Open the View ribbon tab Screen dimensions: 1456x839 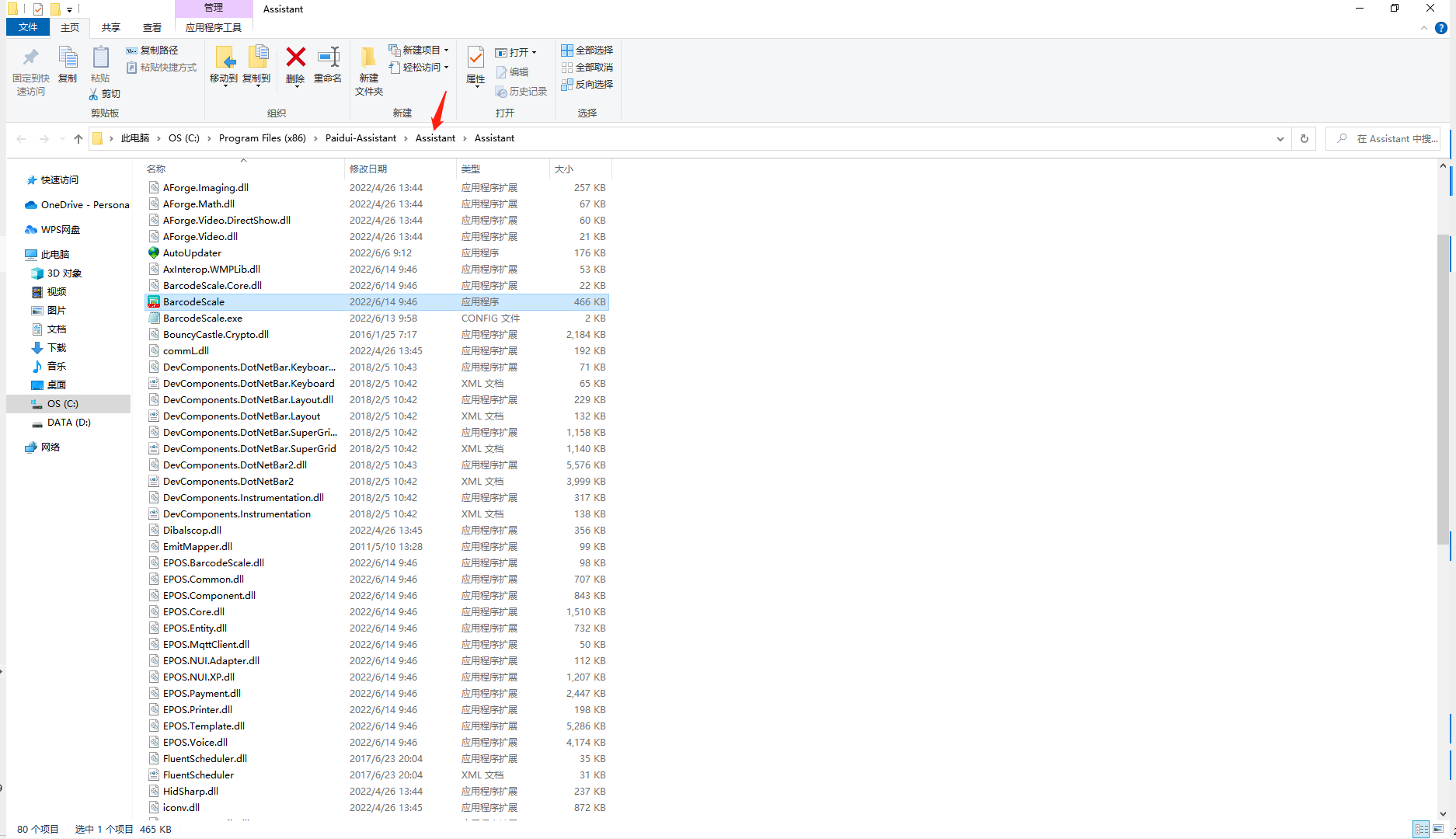[x=152, y=27]
